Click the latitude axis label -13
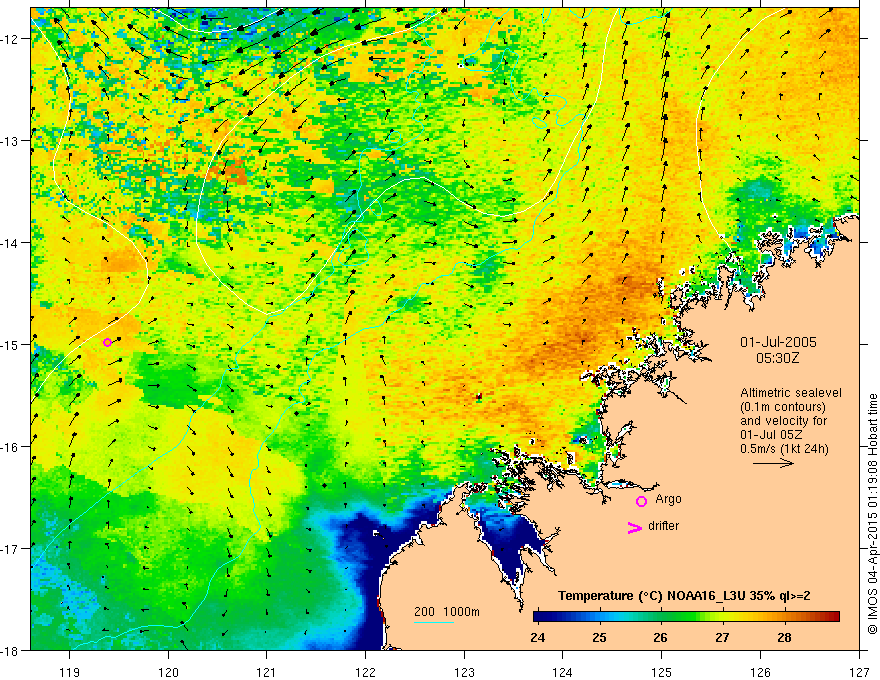The width and height of the screenshot is (880, 680). (x=10, y=140)
